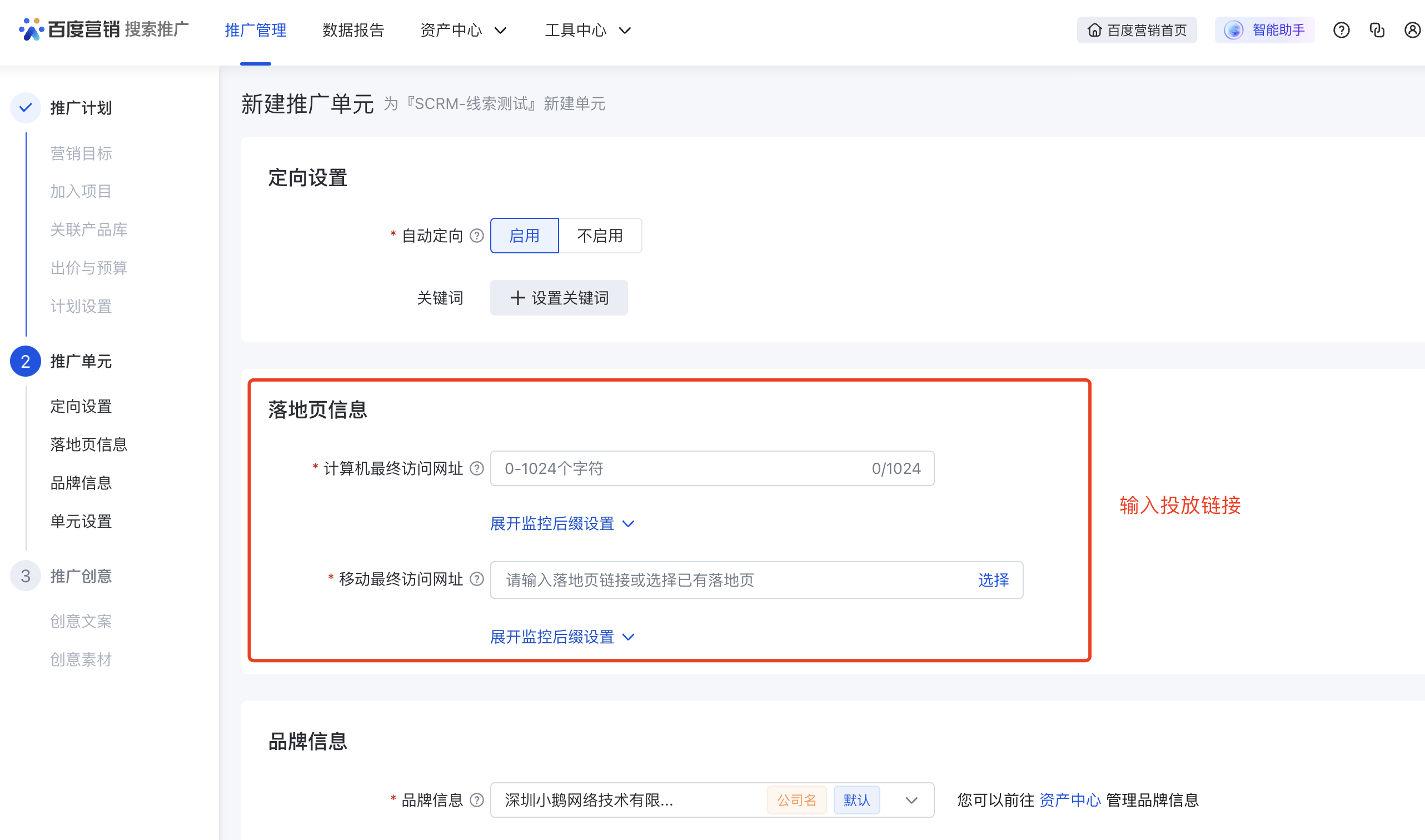Viewport: 1425px width, 840px height.
Task: Click the copy/switch account icon in header
Action: [x=1377, y=30]
